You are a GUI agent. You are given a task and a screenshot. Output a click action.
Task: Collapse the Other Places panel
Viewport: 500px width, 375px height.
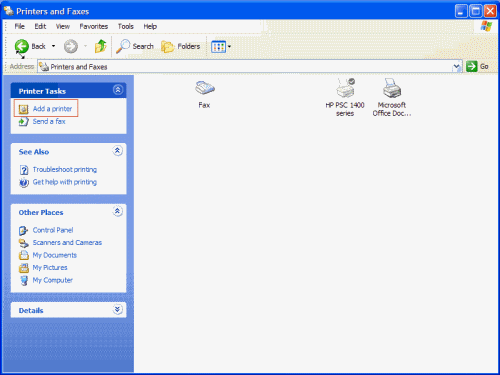pos(117,212)
